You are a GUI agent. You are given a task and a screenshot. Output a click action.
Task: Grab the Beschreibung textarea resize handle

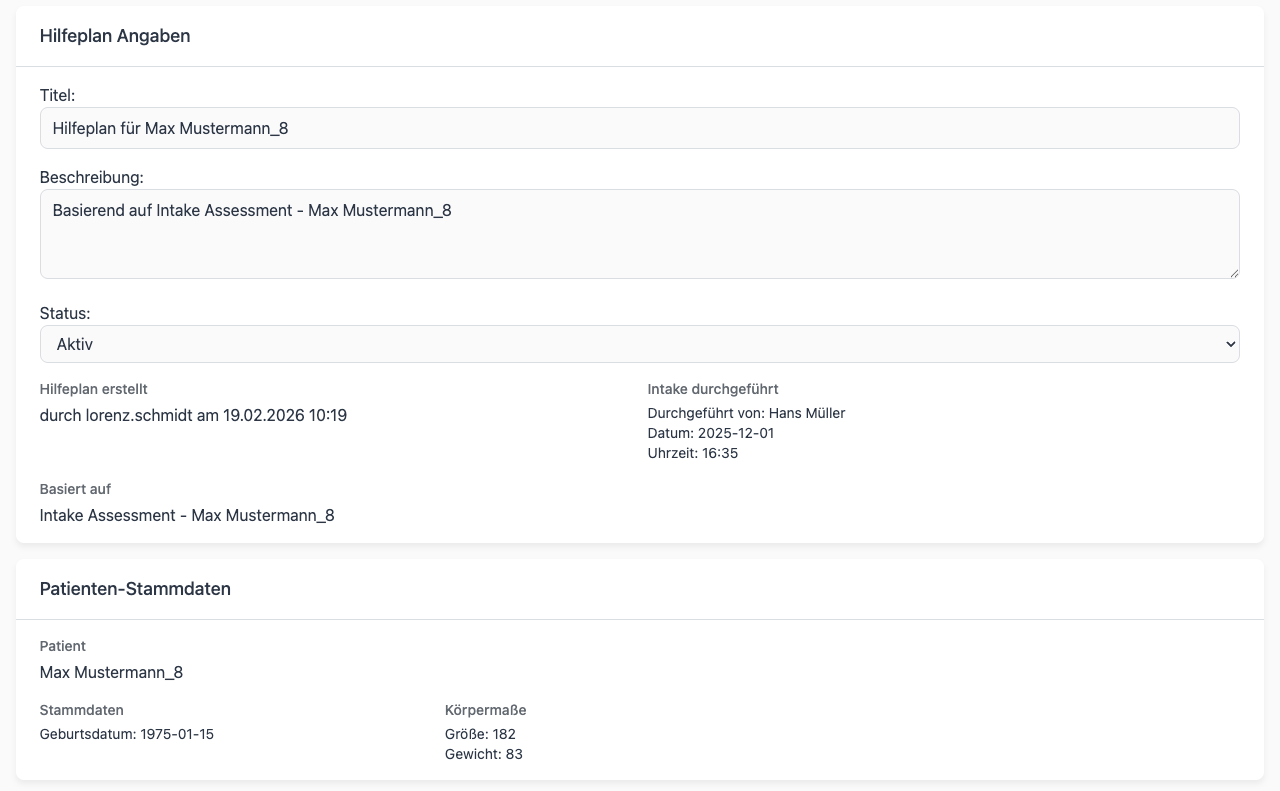1234,273
